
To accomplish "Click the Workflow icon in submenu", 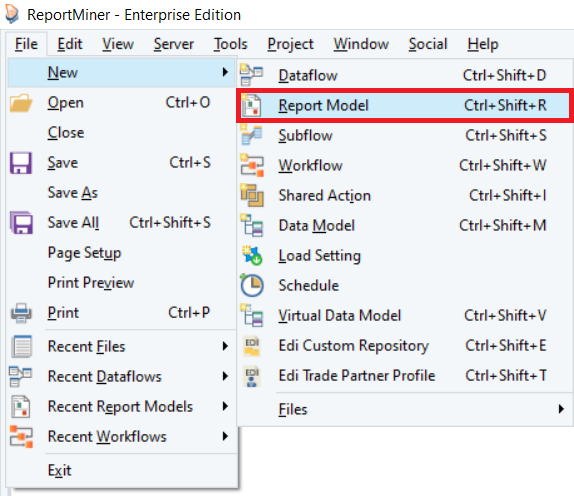I will tap(252, 165).
